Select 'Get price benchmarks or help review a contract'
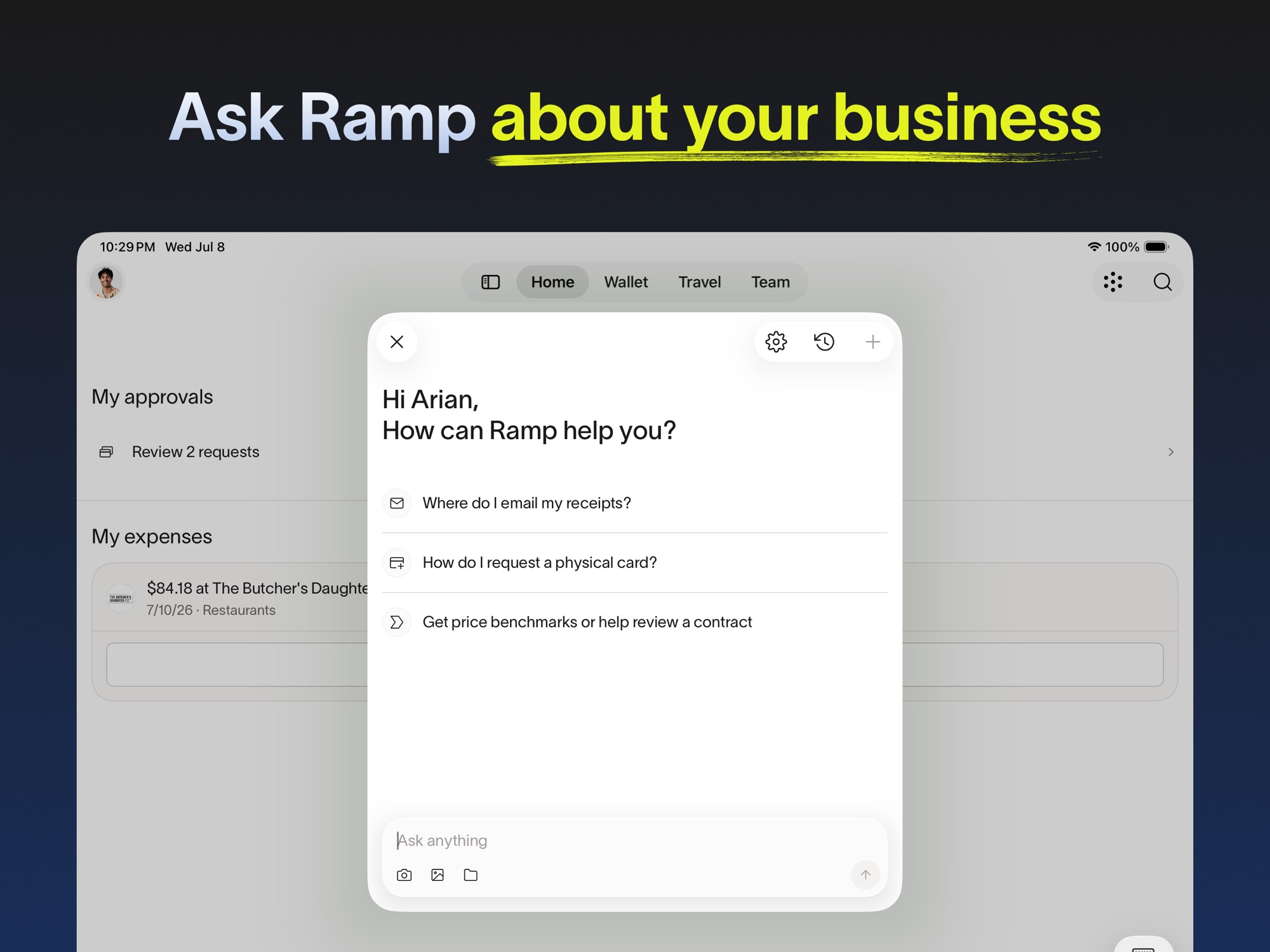Image resolution: width=1270 pixels, height=952 pixels. point(635,622)
